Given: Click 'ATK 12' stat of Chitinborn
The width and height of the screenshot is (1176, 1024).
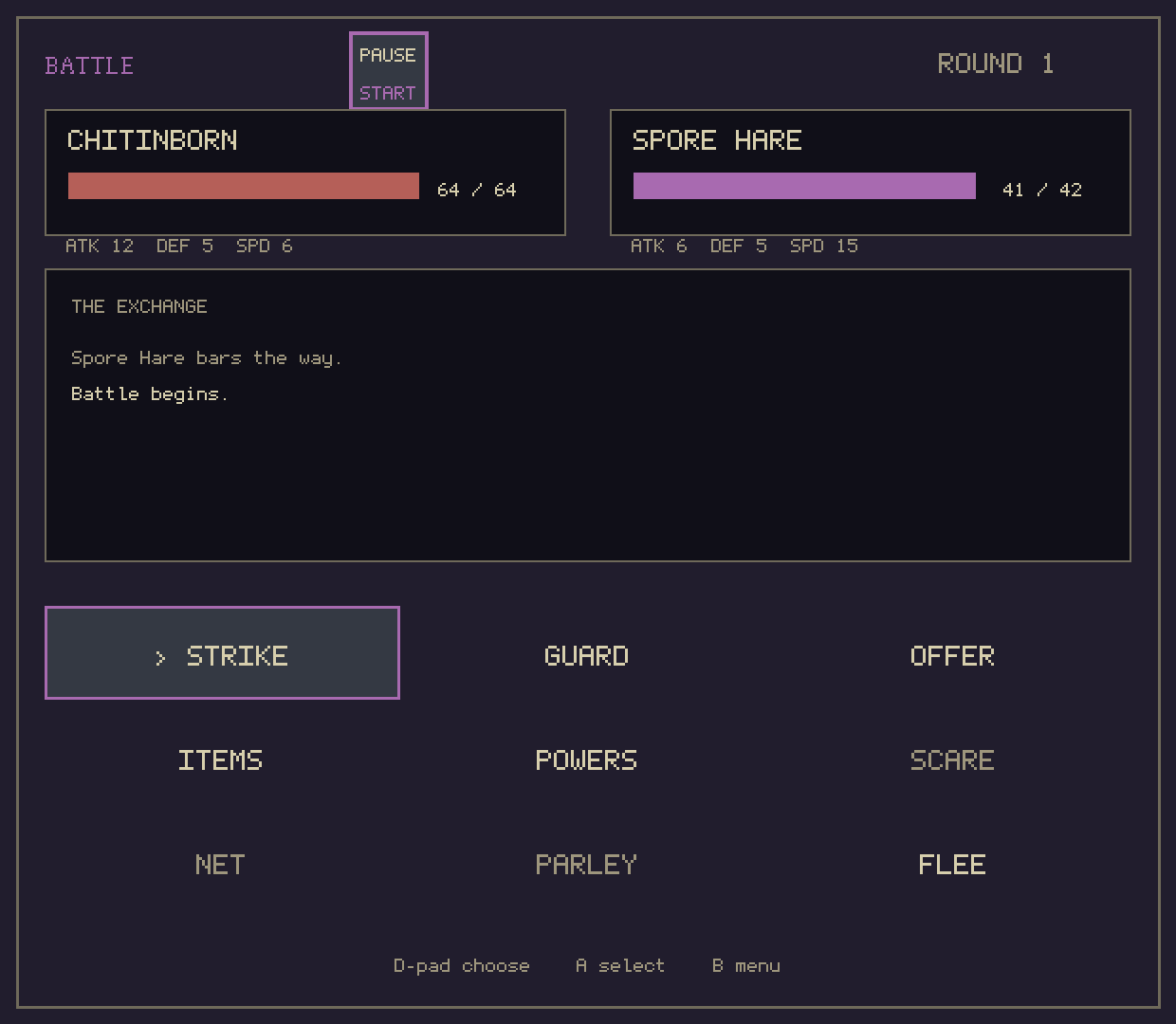Looking at the screenshot, I should click(100, 246).
